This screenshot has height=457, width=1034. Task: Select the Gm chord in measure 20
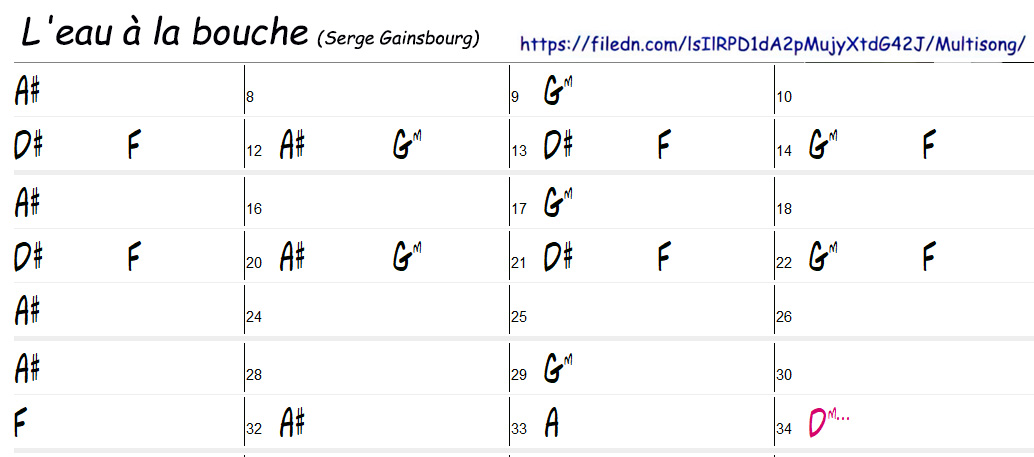[407, 259]
